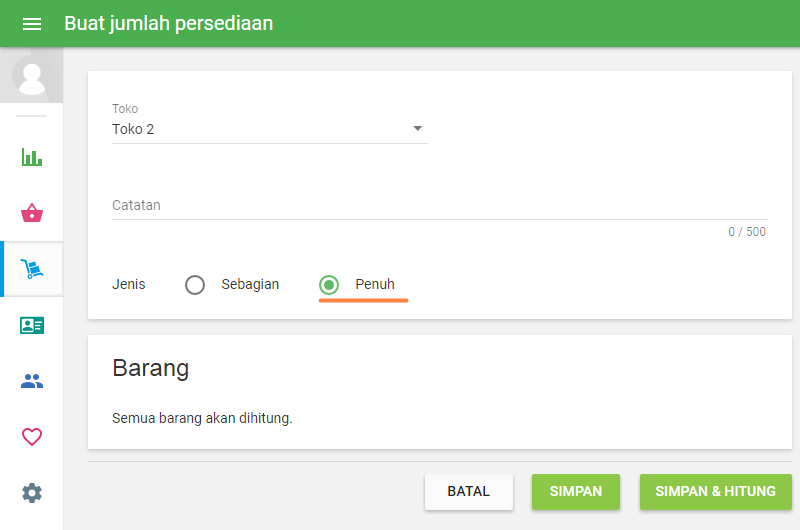Open the Toko 2 store selector
The image size is (800, 530).
[269, 129]
